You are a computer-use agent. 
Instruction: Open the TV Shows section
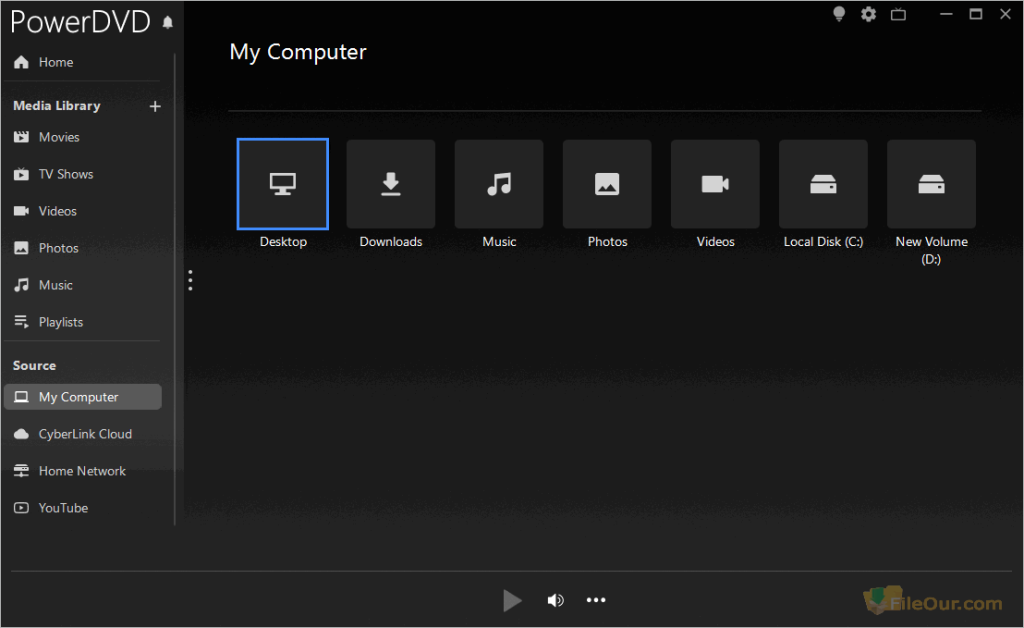coord(65,174)
